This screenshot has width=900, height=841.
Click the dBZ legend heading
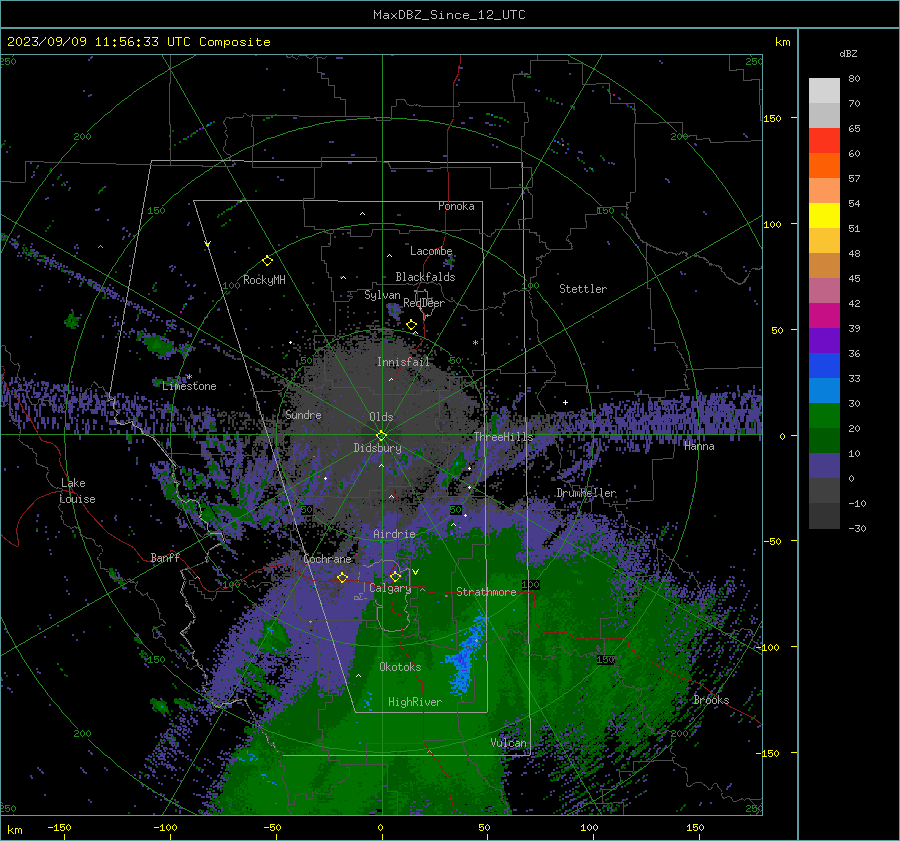click(848, 54)
